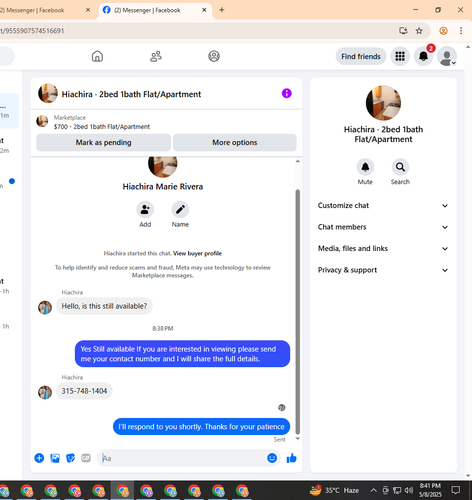Go to Facebook Home icon
472x500 pixels.
click(x=97, y=56)
